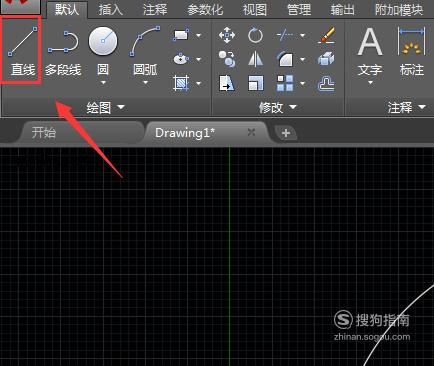The image size is (434, 366).
Task: Select the Trim tool
Action: coord(285,35)
